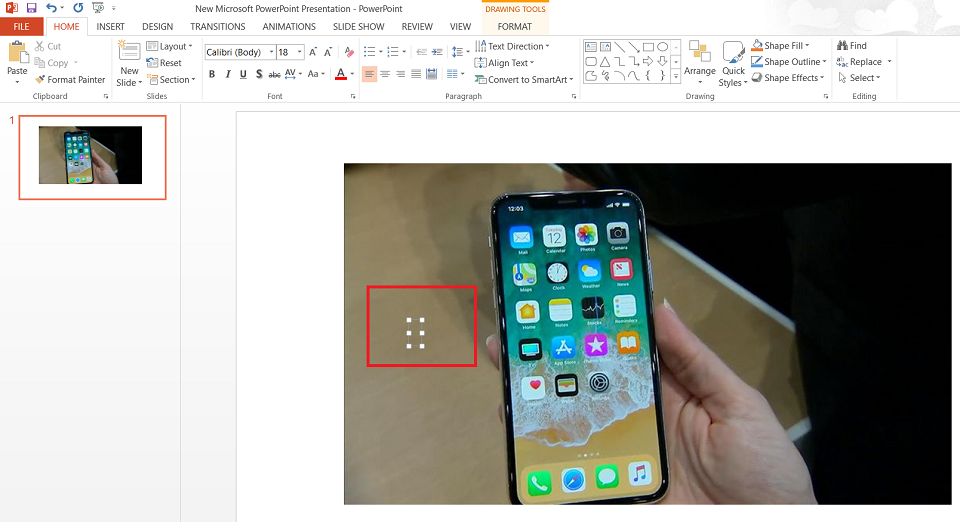Open the FORMAT drawing tools tab
This screenshot has height=522, width=960.
pos(514,26)
